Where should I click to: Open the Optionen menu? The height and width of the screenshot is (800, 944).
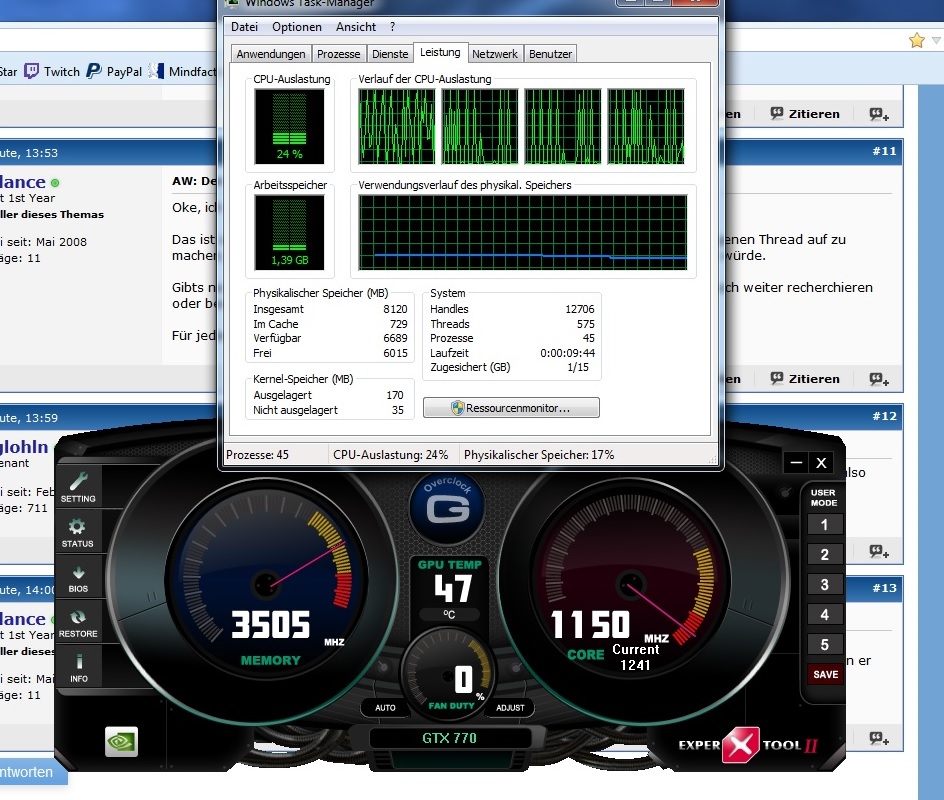[x=297, y=27]
